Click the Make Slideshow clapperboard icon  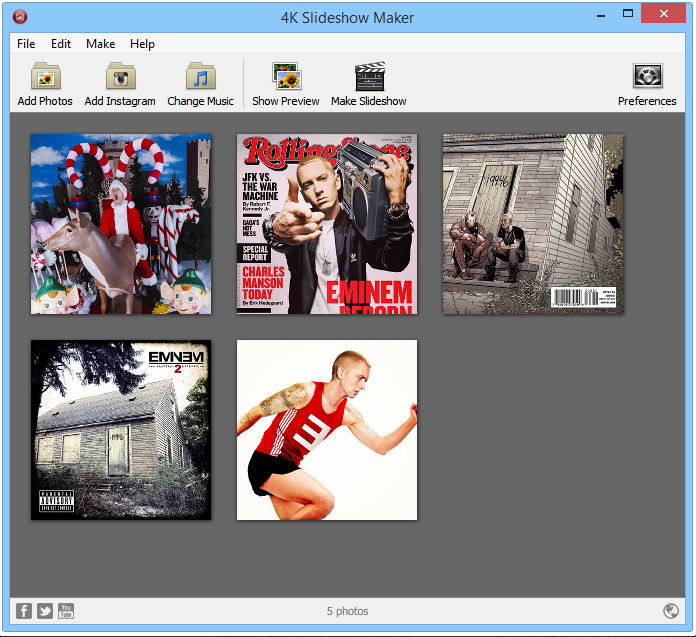tap(369, 78)
